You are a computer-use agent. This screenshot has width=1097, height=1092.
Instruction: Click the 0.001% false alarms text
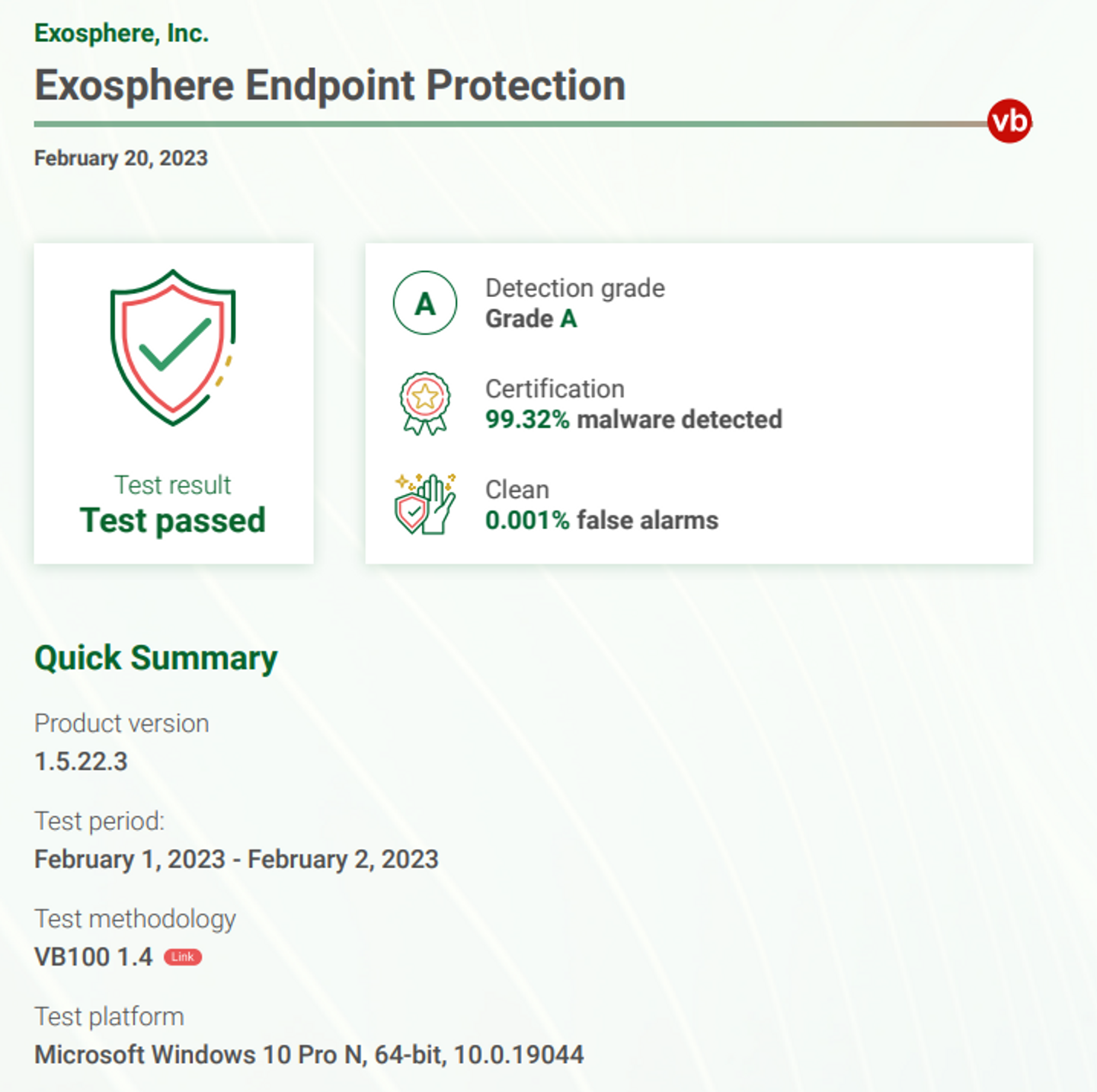click(x=602, y=520)
